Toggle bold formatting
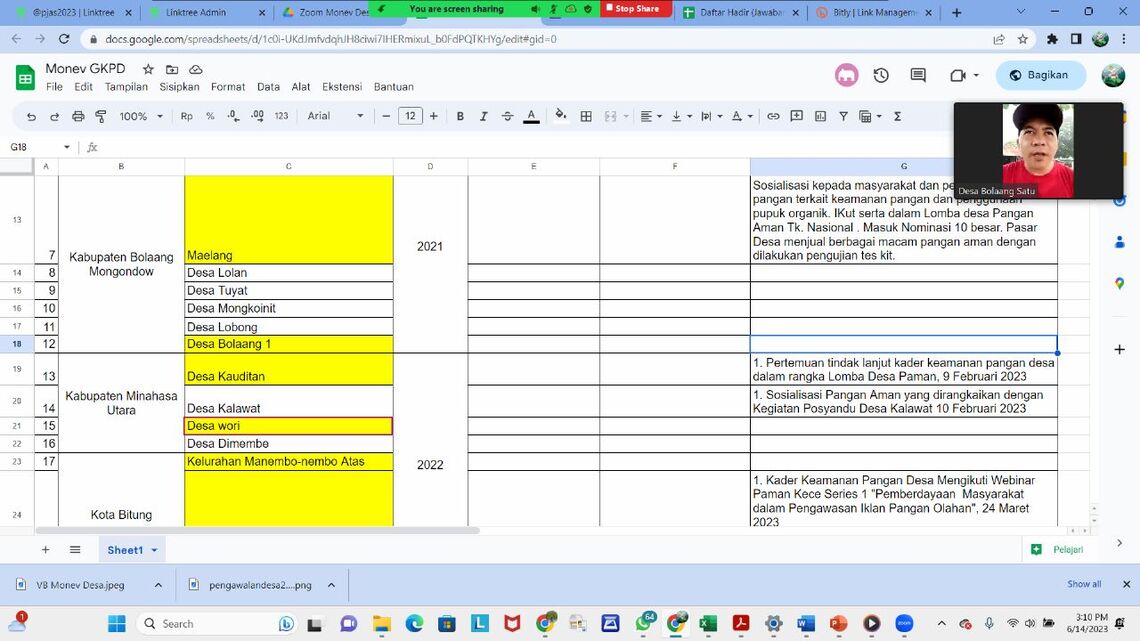 pos(460,117)
